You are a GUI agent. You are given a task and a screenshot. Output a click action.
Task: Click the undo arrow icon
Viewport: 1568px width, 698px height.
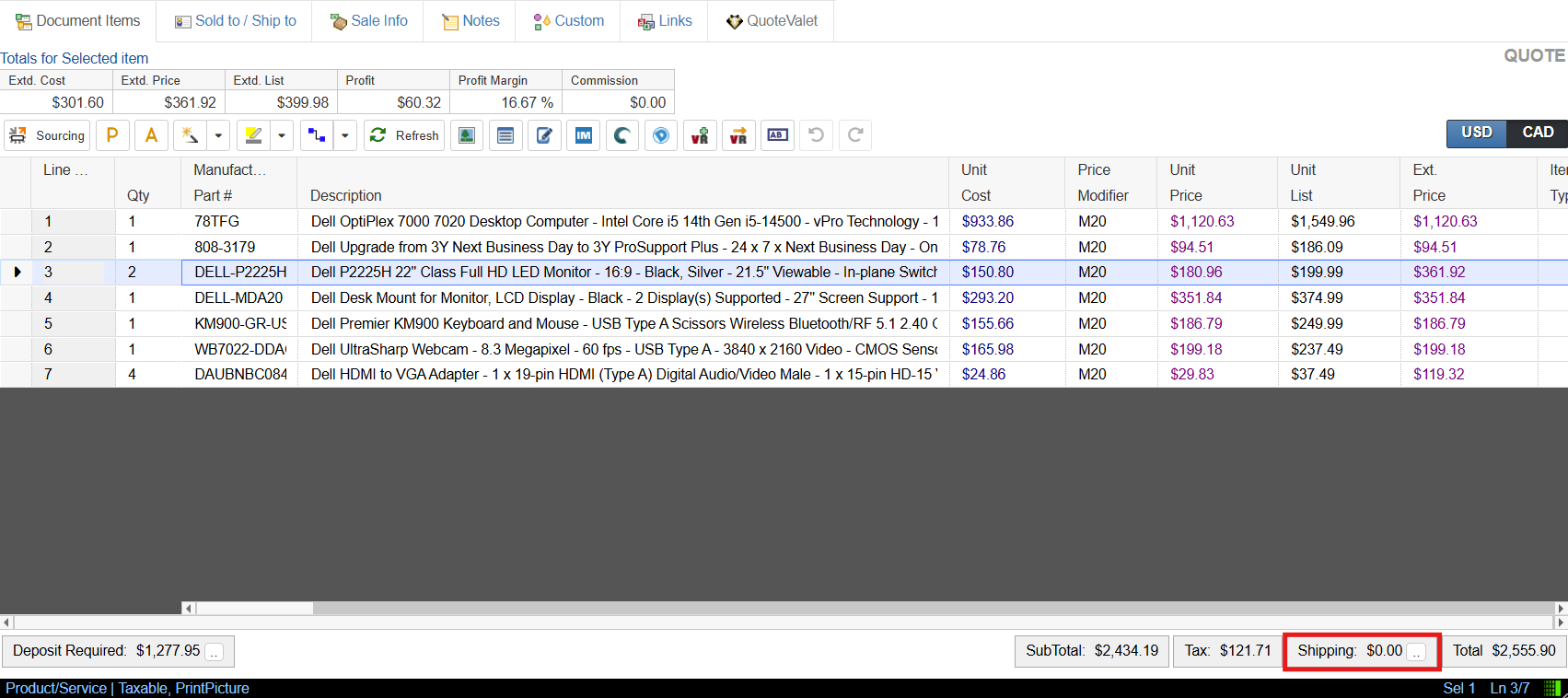[816, 135]
